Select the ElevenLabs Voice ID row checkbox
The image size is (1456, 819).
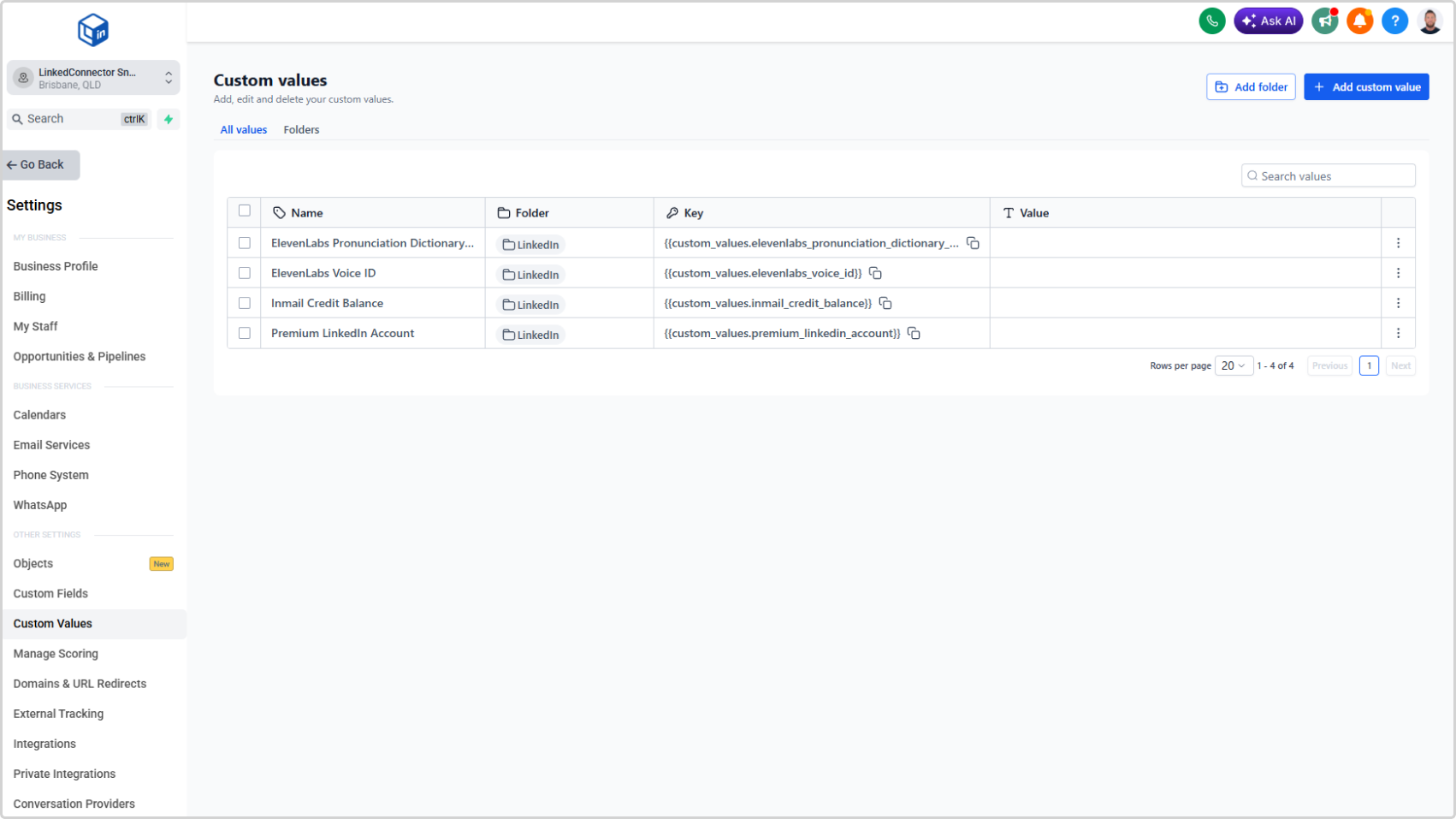click(x=245, y=273)
